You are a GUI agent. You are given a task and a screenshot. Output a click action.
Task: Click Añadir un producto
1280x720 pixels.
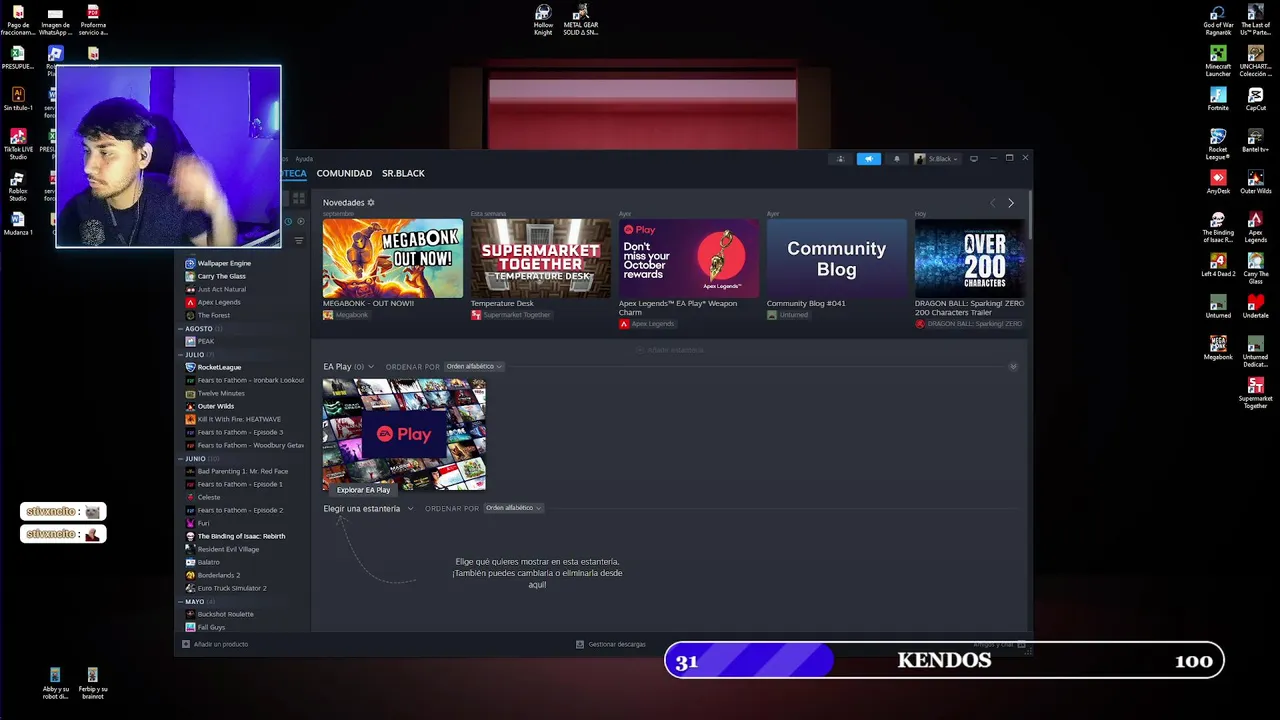coord(215,644)
